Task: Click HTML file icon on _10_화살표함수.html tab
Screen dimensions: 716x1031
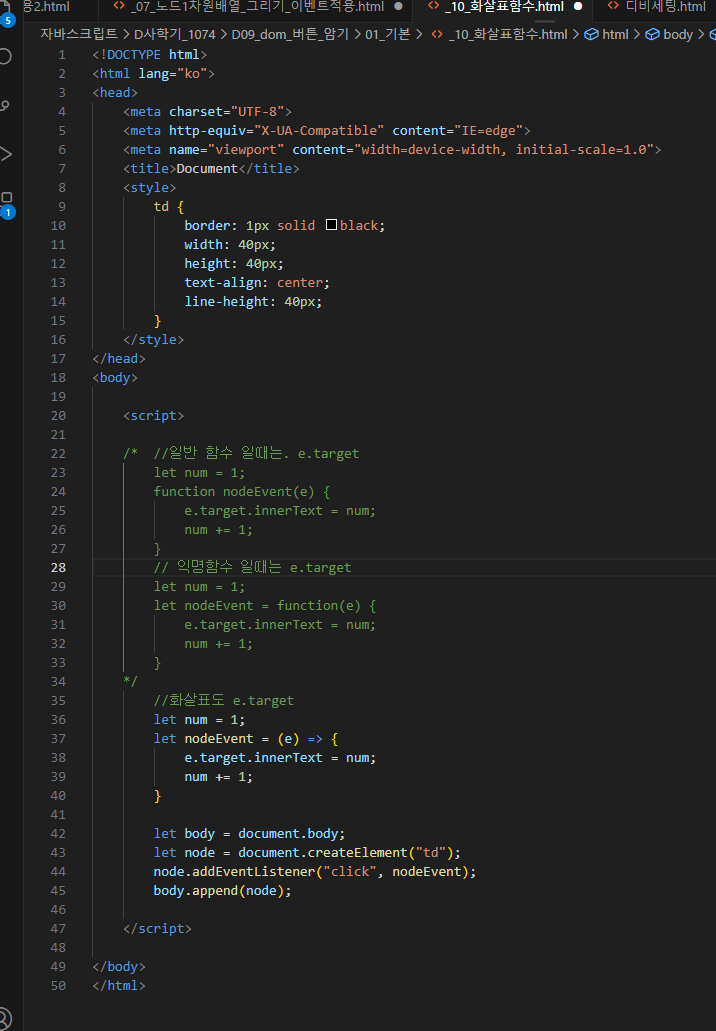Action: click(433, 7)
